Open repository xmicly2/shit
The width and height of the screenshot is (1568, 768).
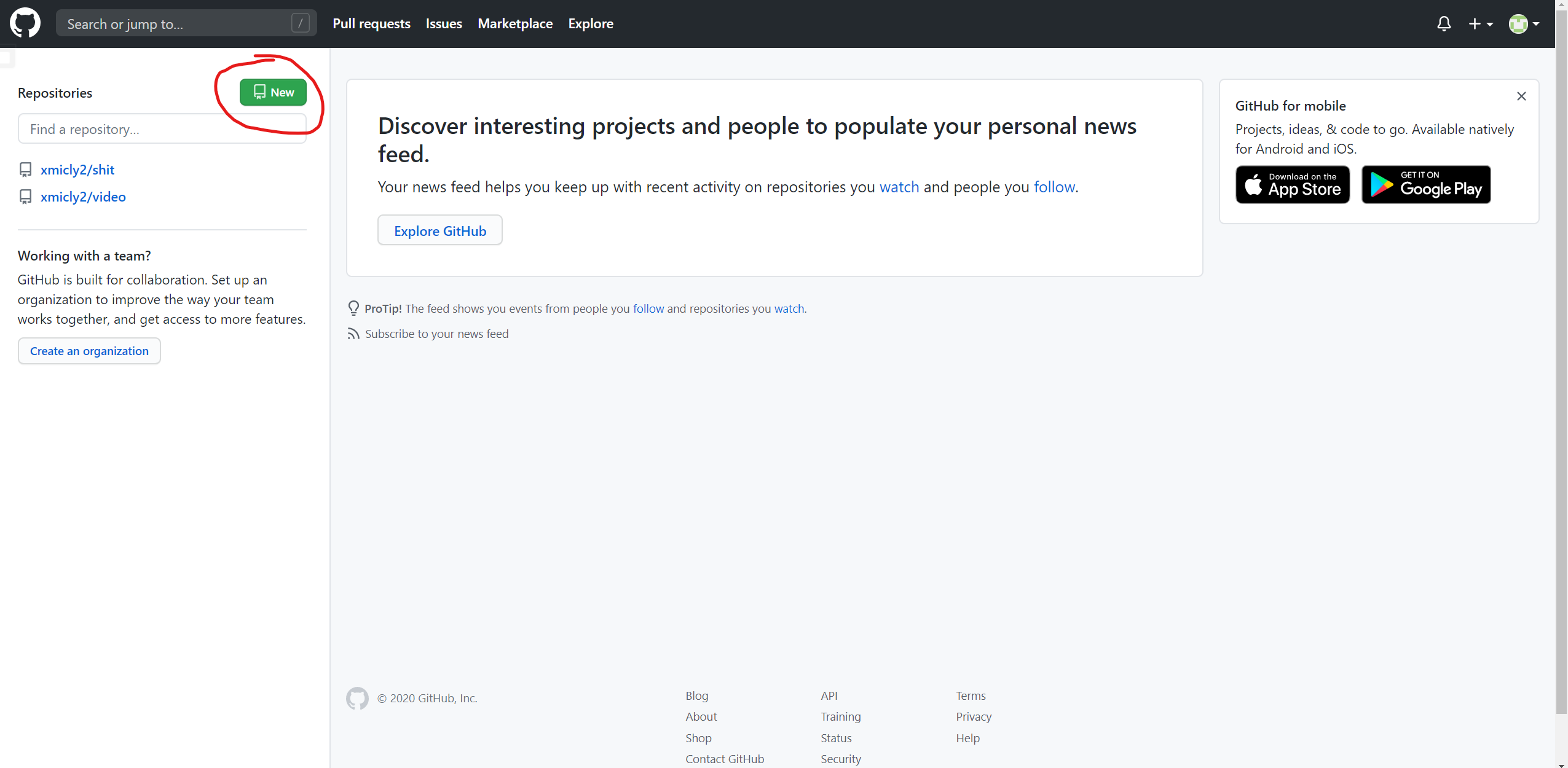point(77,170)
